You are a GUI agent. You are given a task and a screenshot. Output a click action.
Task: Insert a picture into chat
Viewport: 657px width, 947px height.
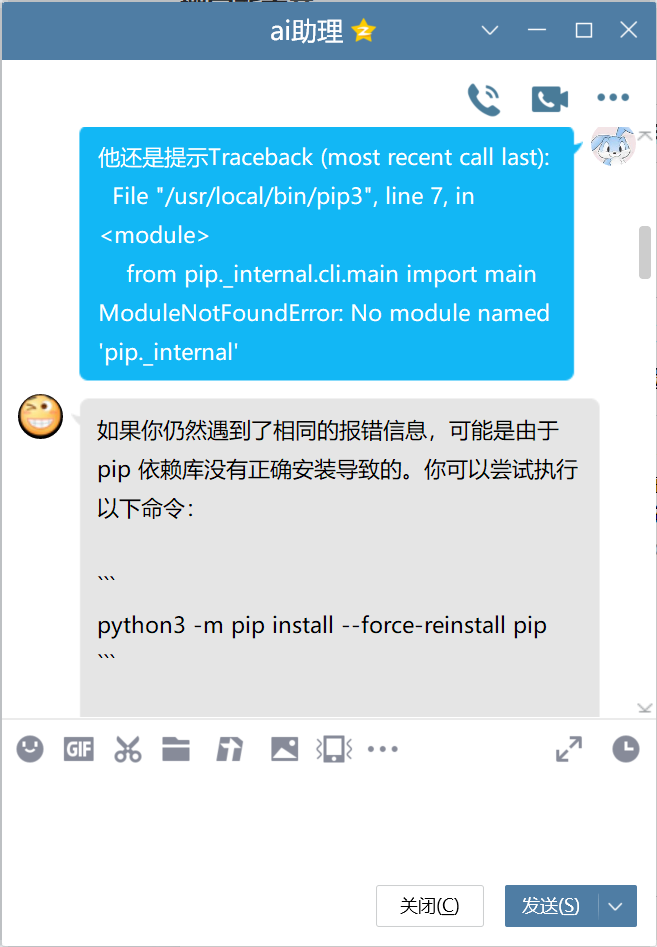tap(284, 750)
